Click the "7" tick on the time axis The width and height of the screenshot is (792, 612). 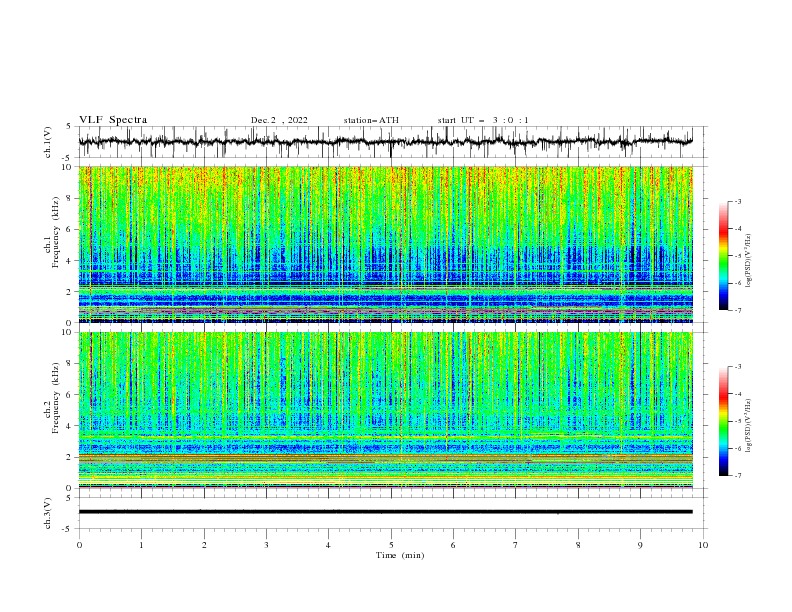click(x=516, y=545)
